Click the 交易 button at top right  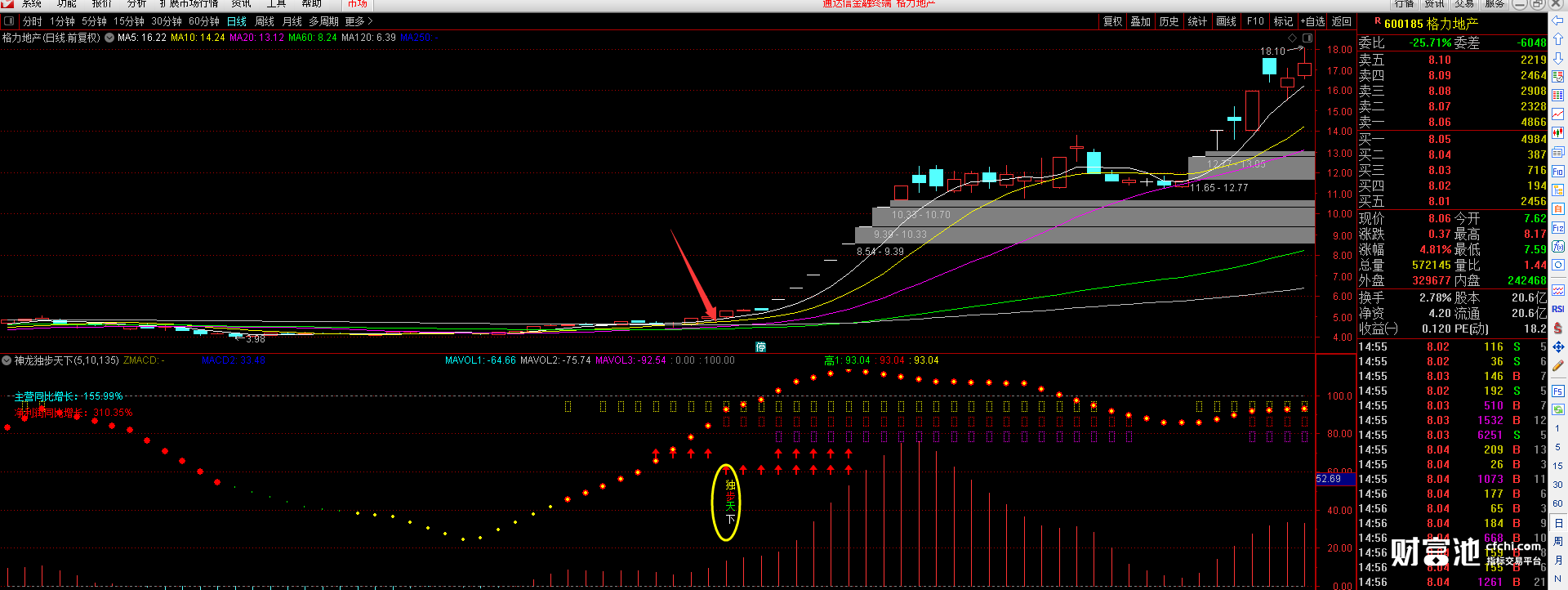click(x=1464, y=4)
